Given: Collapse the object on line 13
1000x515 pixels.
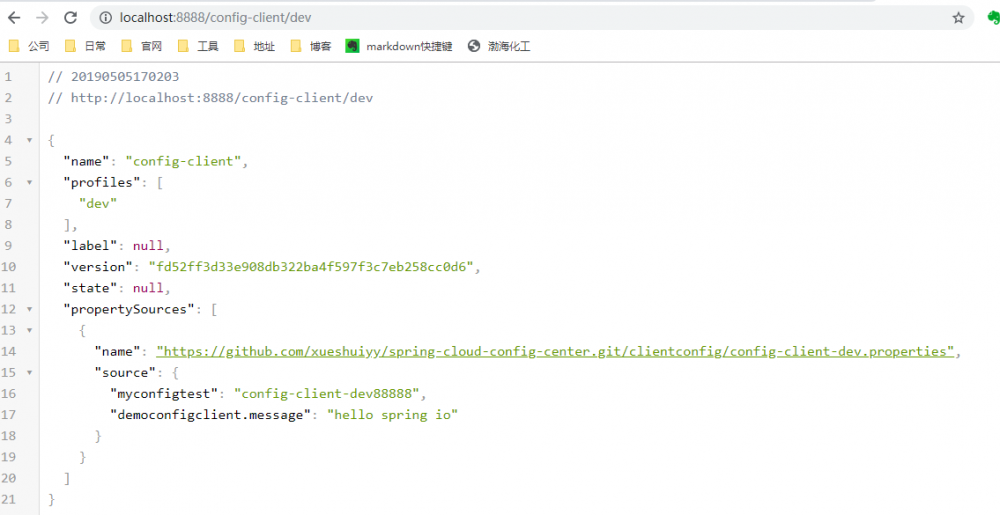Looking at the screenshot, I should 29,330.
